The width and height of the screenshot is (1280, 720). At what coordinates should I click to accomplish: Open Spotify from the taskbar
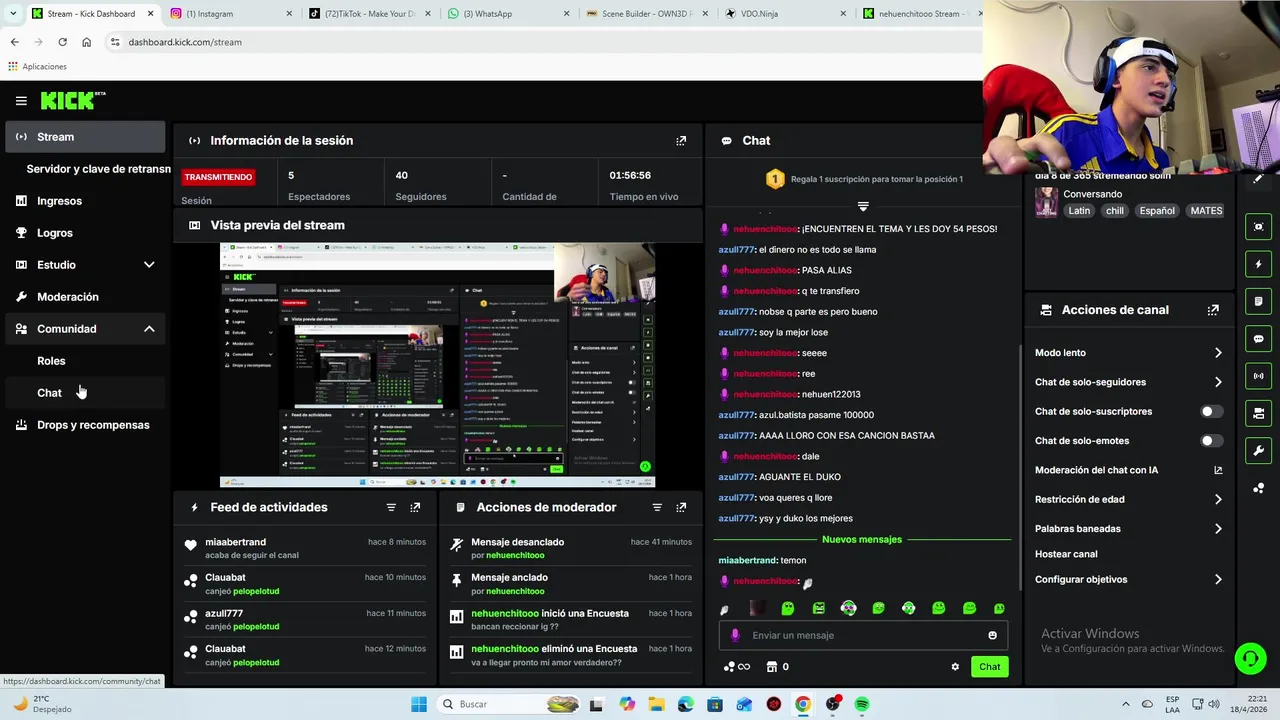click(x=861, y=704)
